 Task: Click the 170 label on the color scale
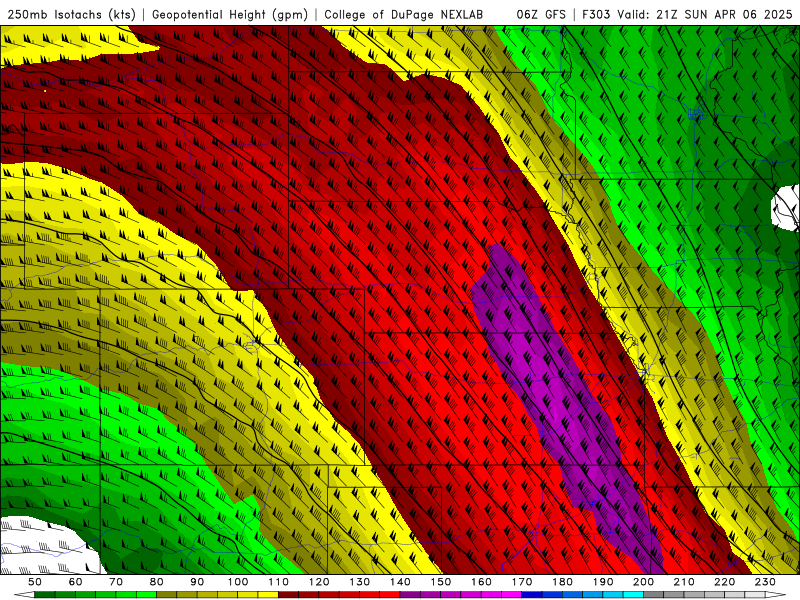tap(522, 582)
